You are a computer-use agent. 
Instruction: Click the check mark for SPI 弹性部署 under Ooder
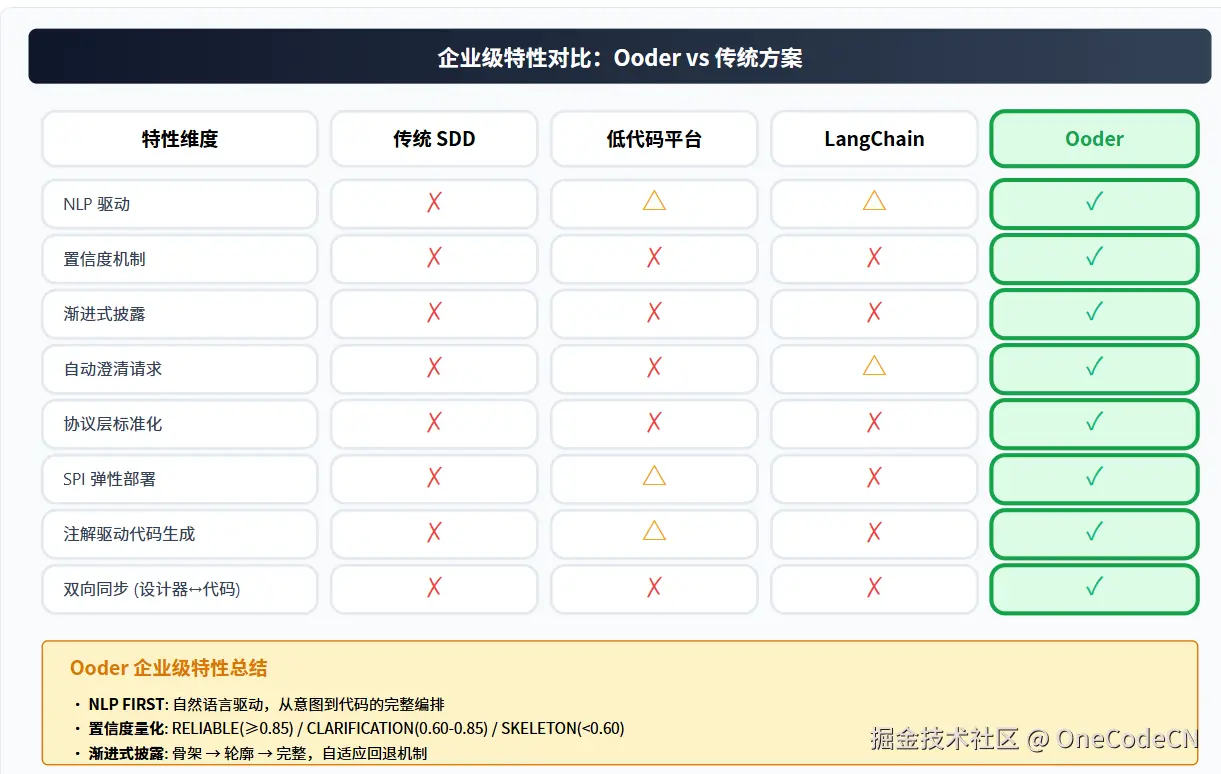click(1094, 477)
